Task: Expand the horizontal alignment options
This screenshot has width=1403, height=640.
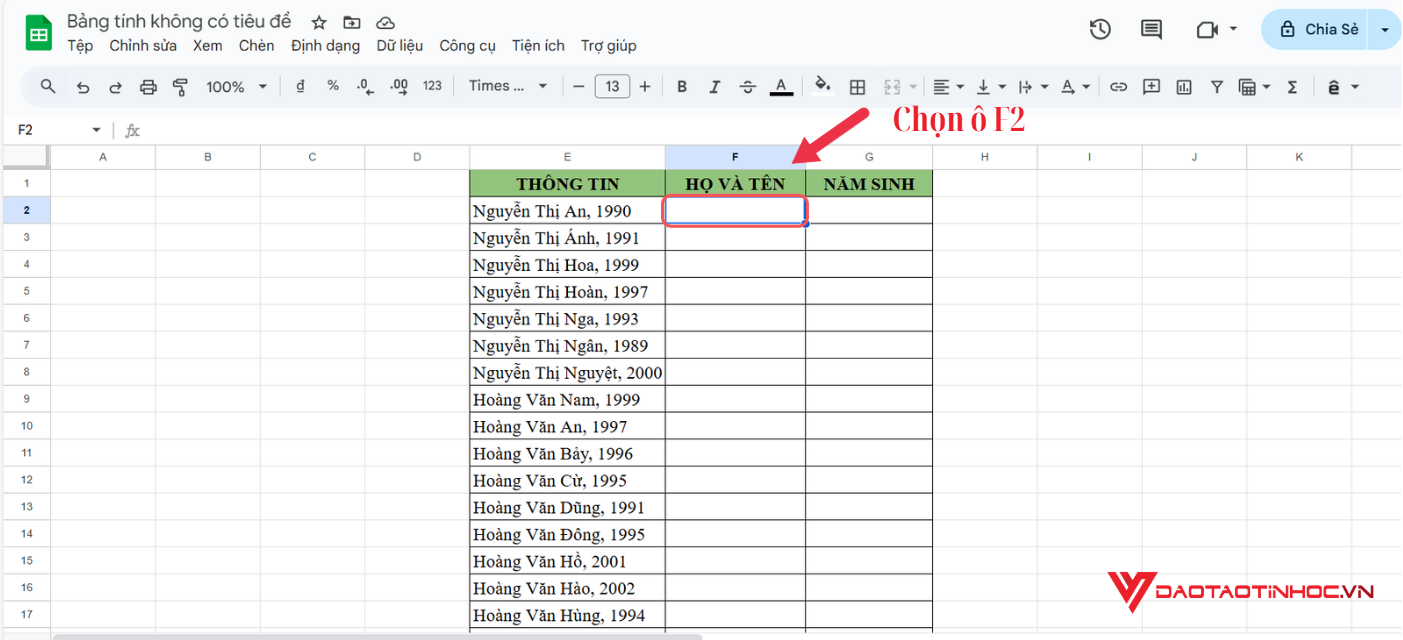Action: coord(960,86)
